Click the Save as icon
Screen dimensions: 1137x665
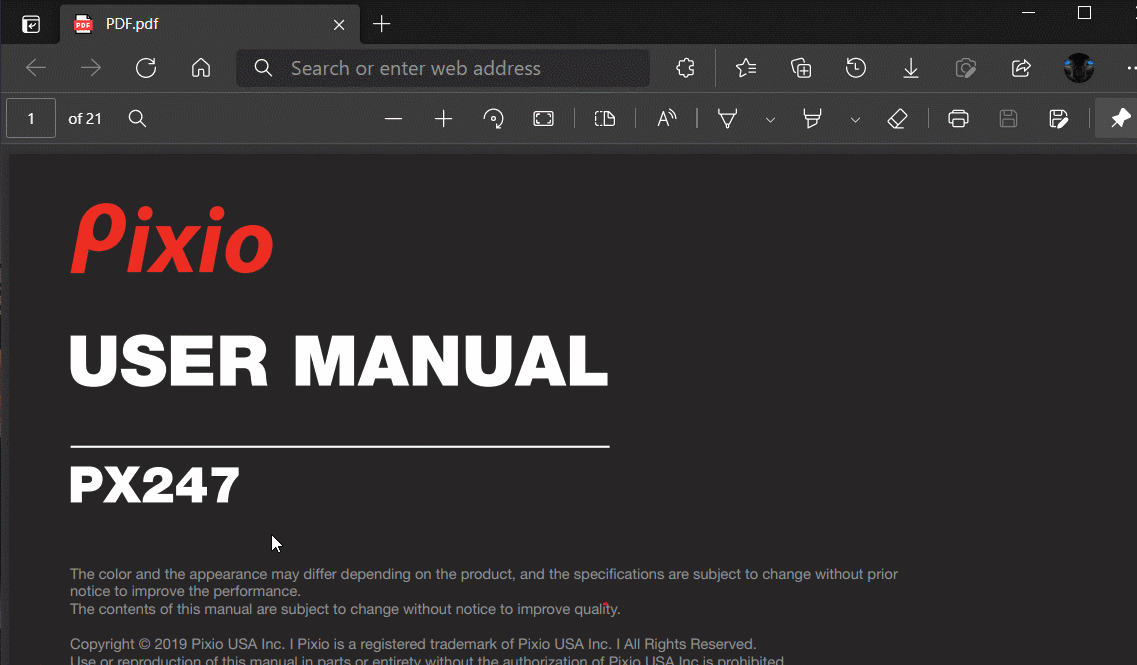pyautogui.click(x=1059, y=119)
